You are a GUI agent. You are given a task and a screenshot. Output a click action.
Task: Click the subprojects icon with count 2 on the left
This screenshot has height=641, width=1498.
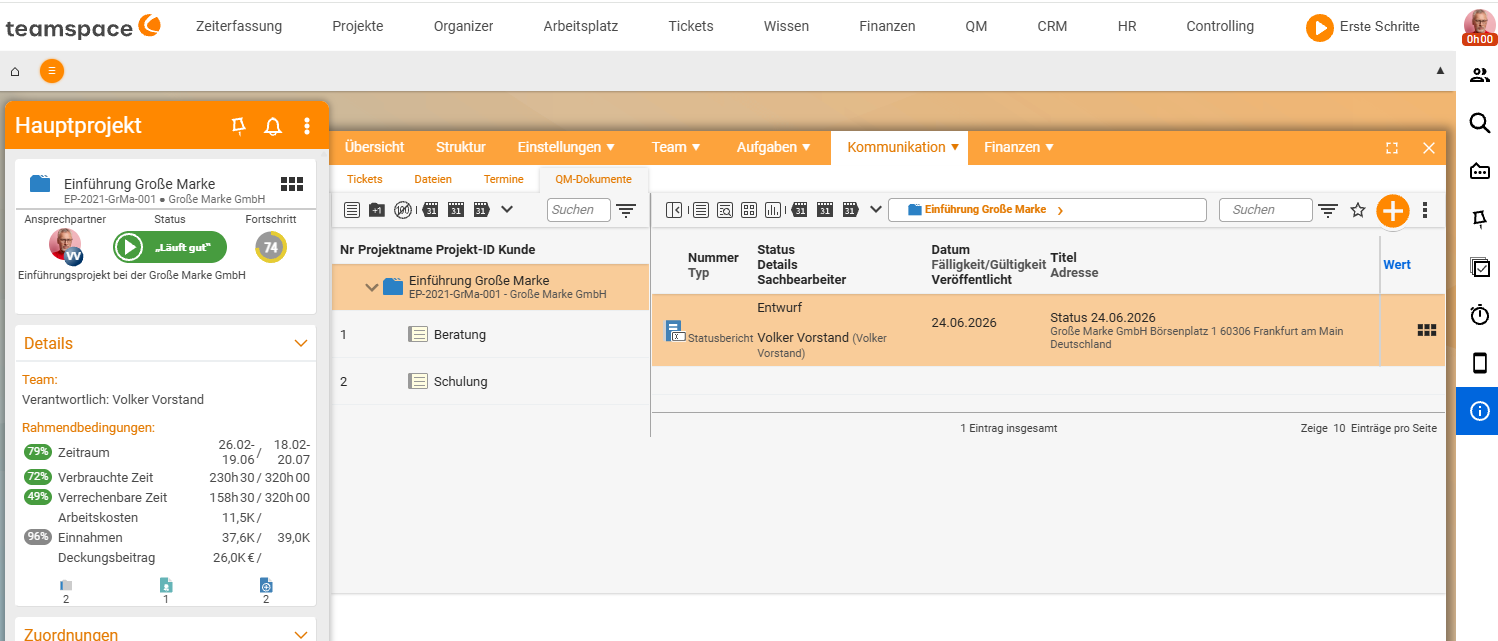pos(66,585)
